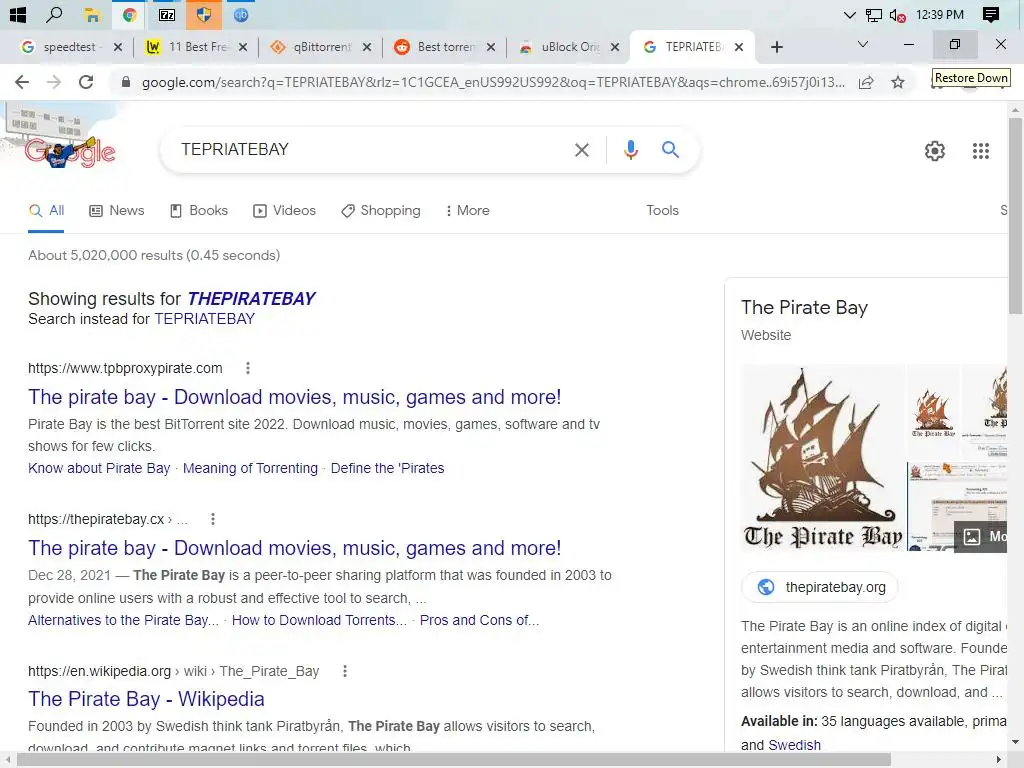Search instead for TEPRIATEBAY
1024x768 pixels.
tap(204, 319)
